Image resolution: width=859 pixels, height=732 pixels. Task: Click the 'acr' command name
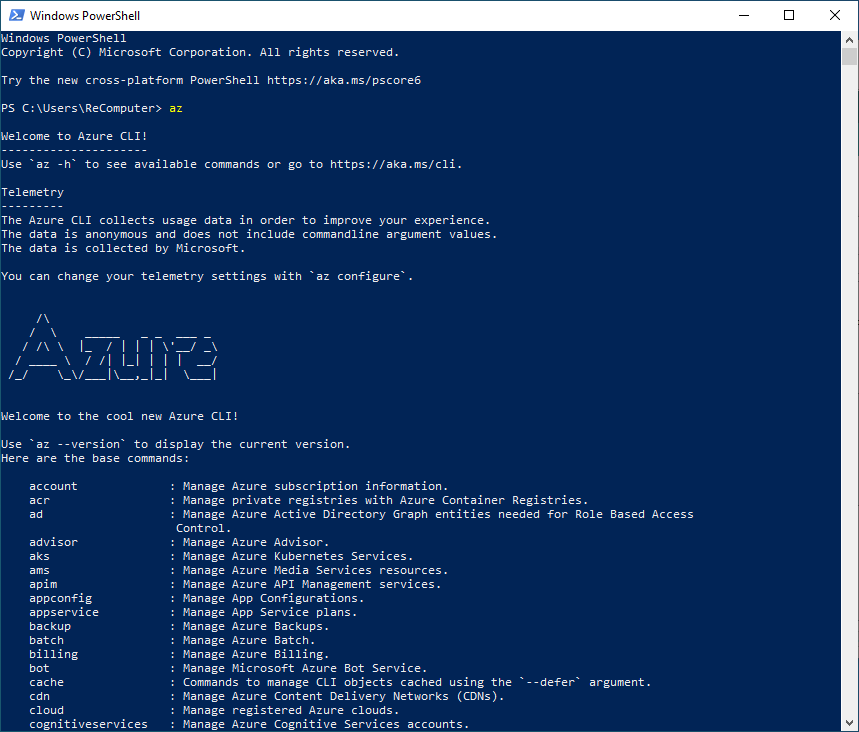tap(39, 500)
